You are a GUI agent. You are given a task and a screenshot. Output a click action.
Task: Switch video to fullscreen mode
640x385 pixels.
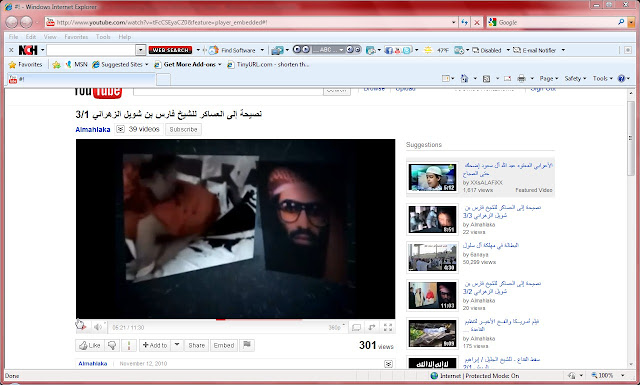click(388, 327)
